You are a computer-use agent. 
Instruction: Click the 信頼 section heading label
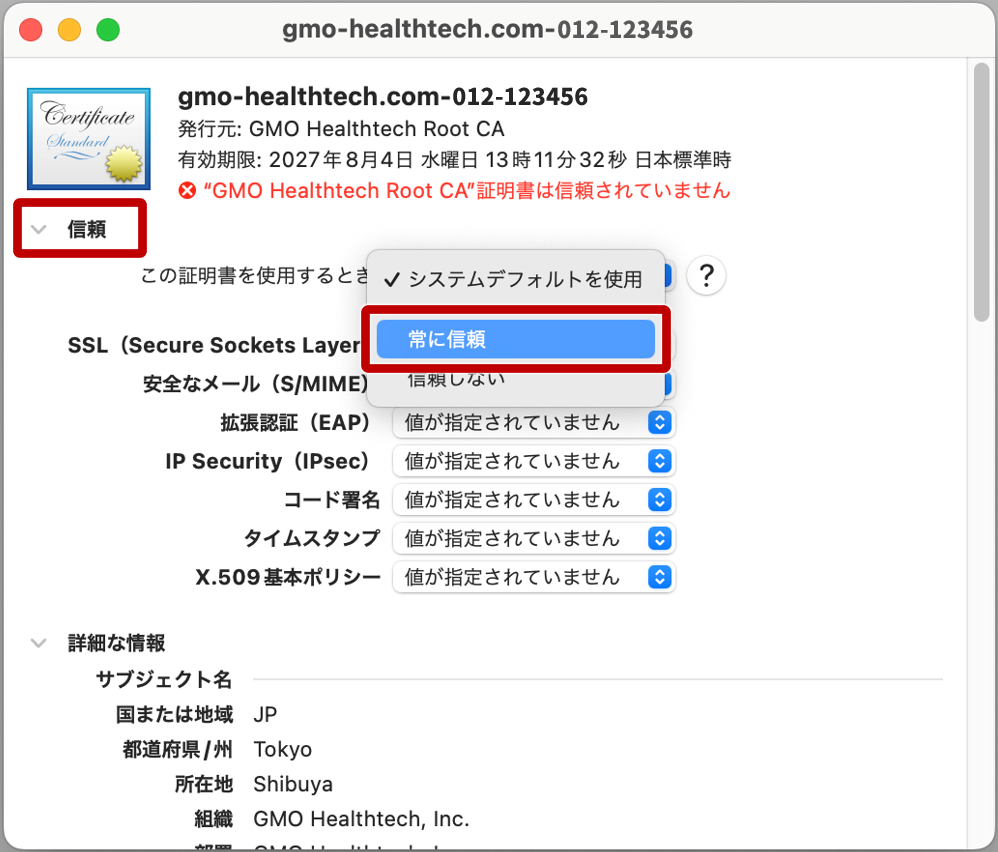[x=87, y=229]
